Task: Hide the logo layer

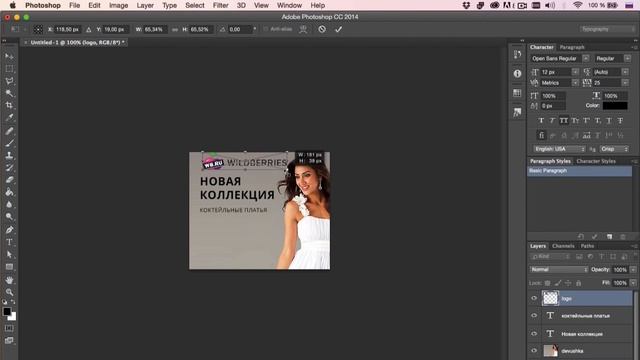Action: click(x=534, y=298)
